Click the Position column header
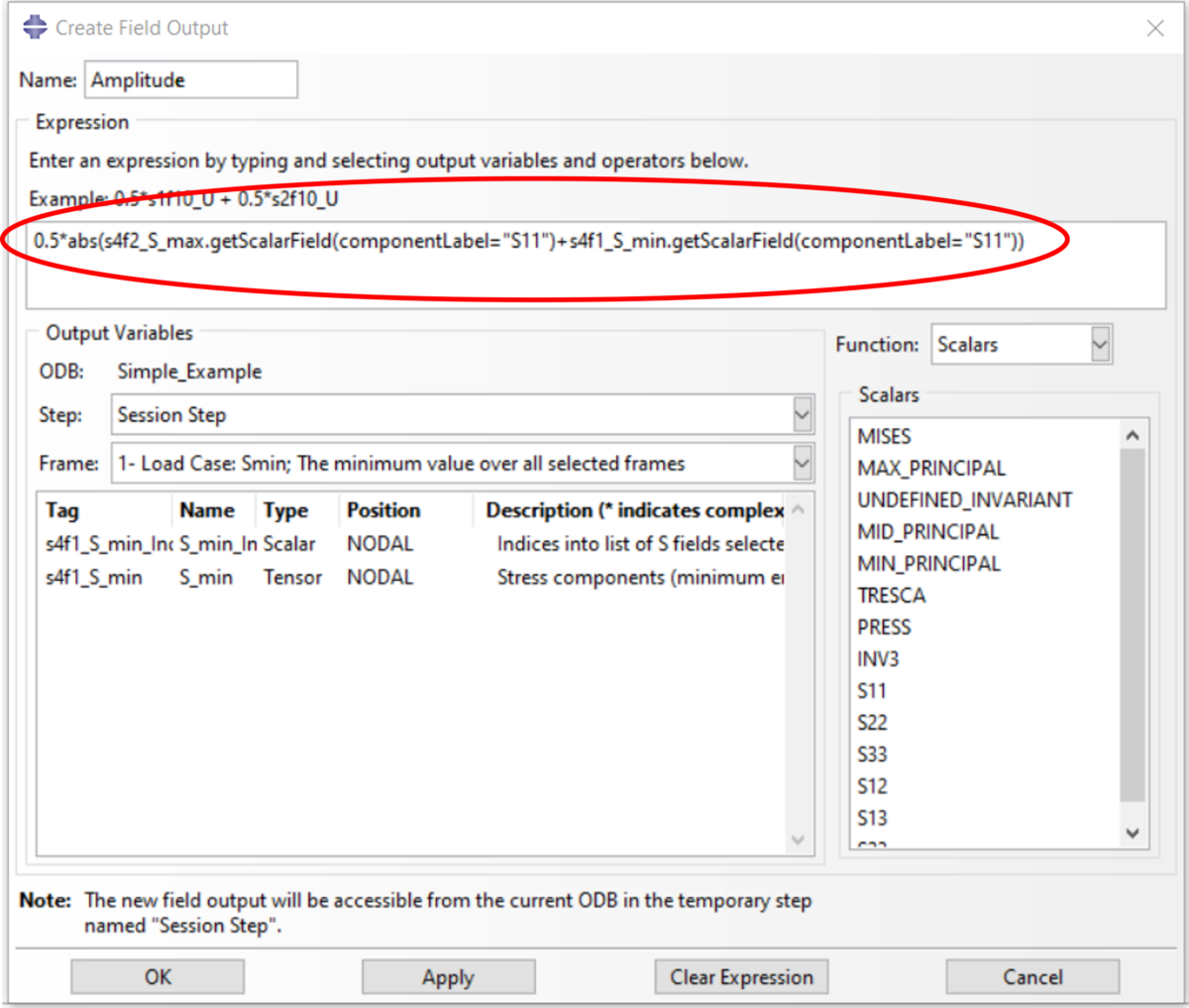Viewport: 1189px width, 1008px height. pos(406,510)
